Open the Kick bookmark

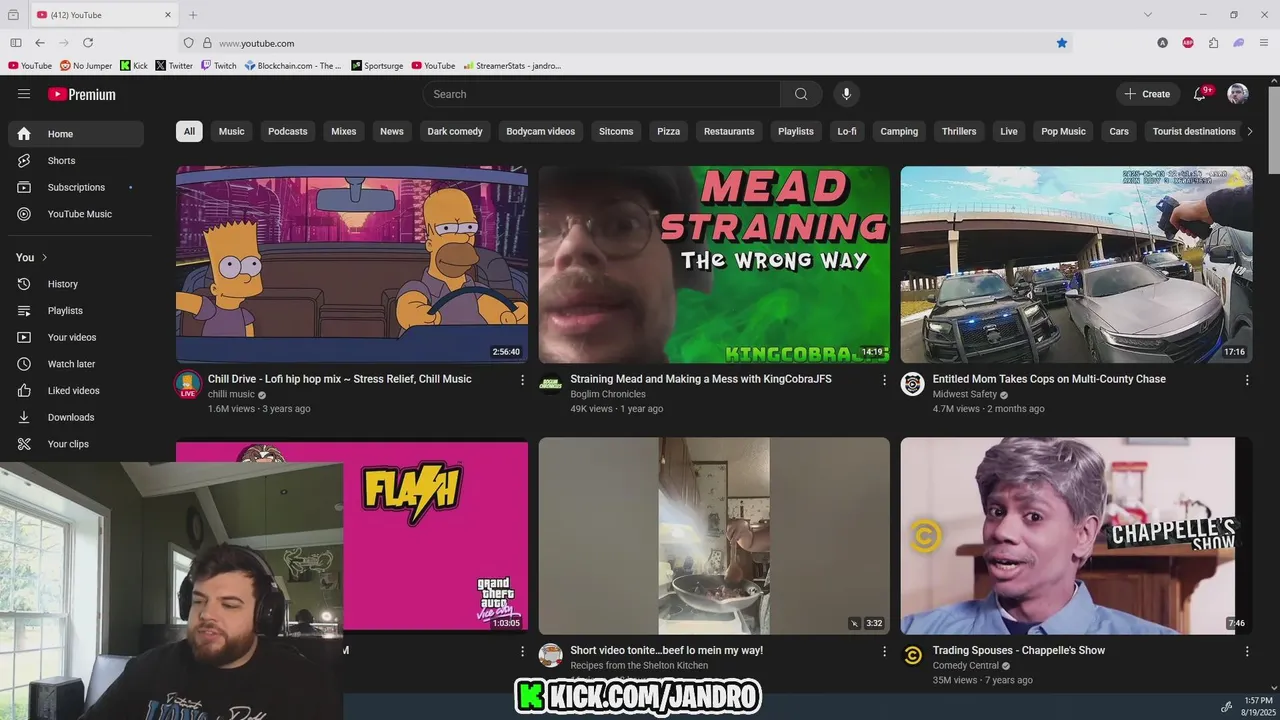pos(134,66)
